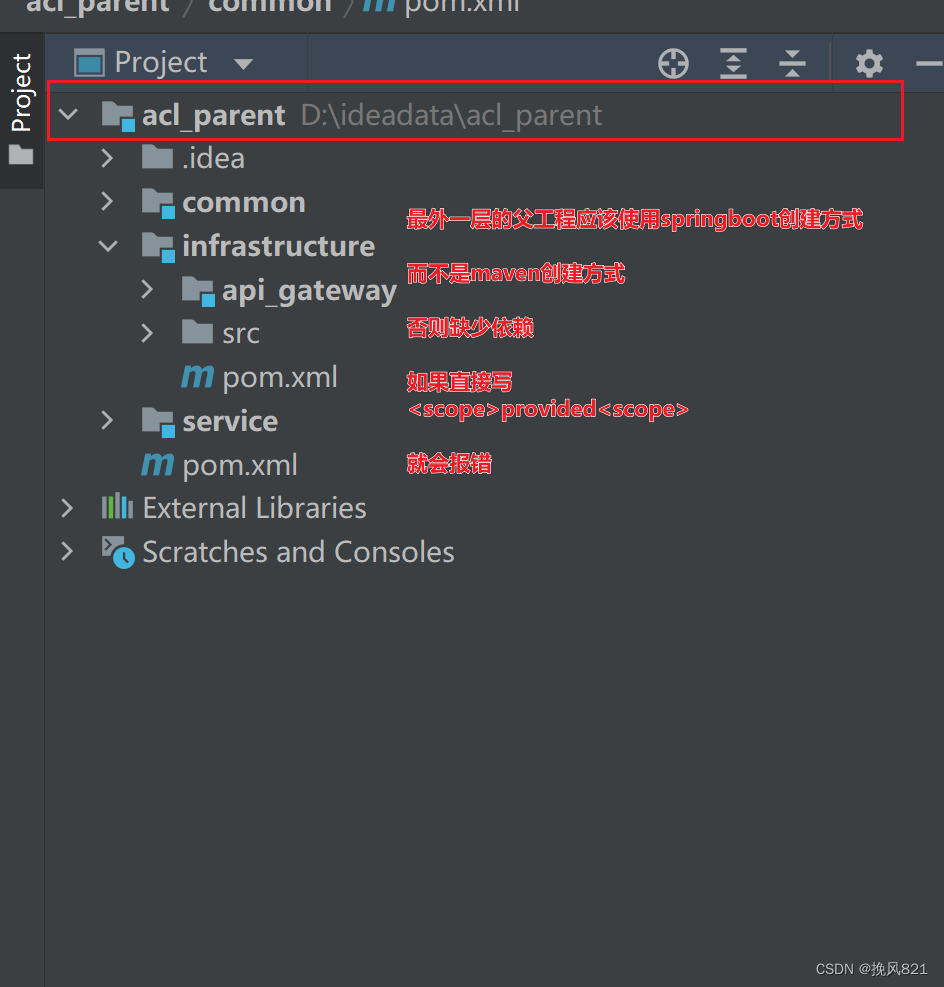Select the infrastructure module row
Image resolution: width=944 pixels, height=987 pixels.
(494, 246)
